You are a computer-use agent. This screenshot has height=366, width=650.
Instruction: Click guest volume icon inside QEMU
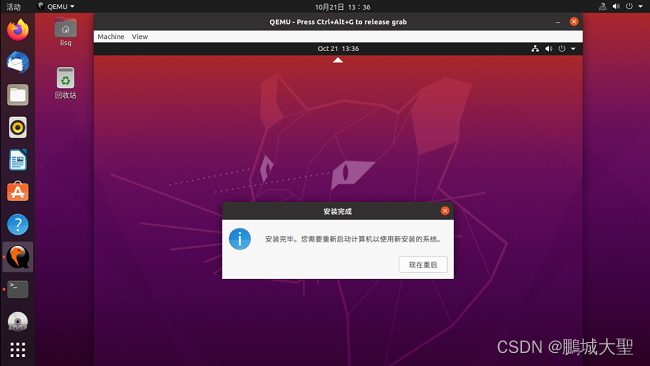pyautogui.click(x=548, y=48)
